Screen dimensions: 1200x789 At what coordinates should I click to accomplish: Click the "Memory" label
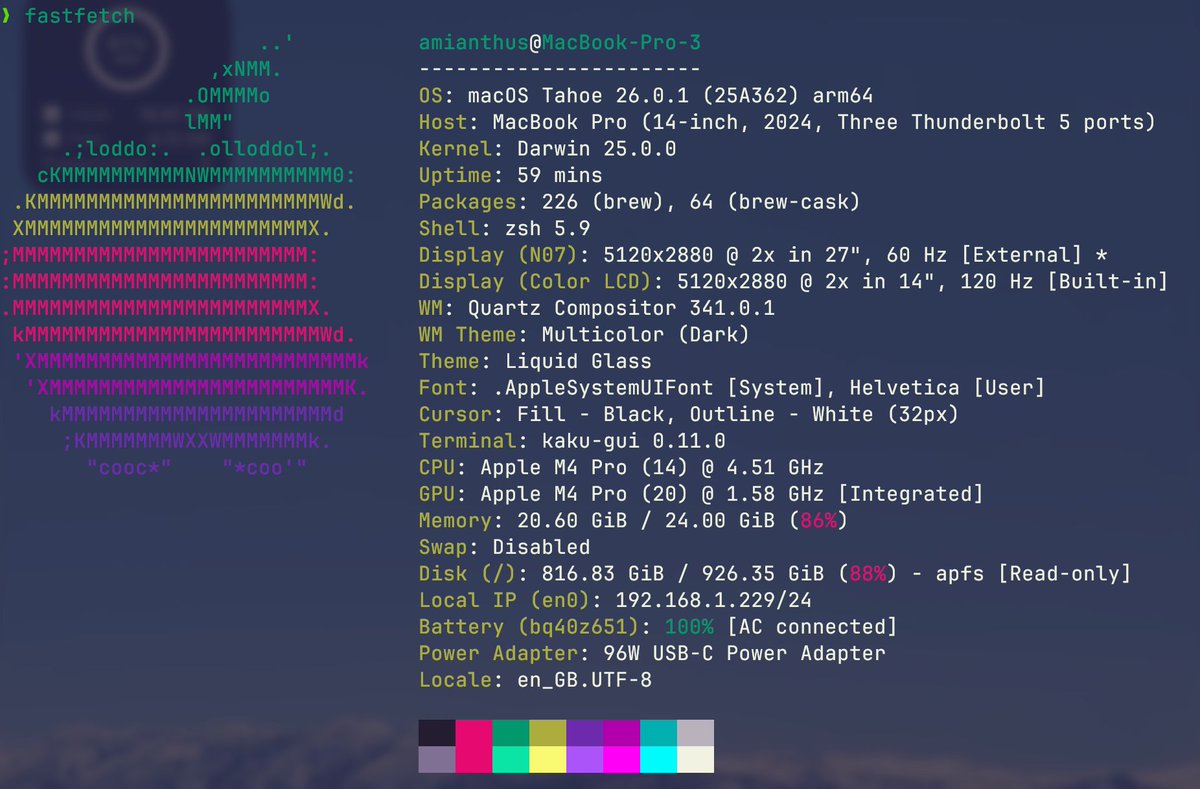[x=456, y=520]
